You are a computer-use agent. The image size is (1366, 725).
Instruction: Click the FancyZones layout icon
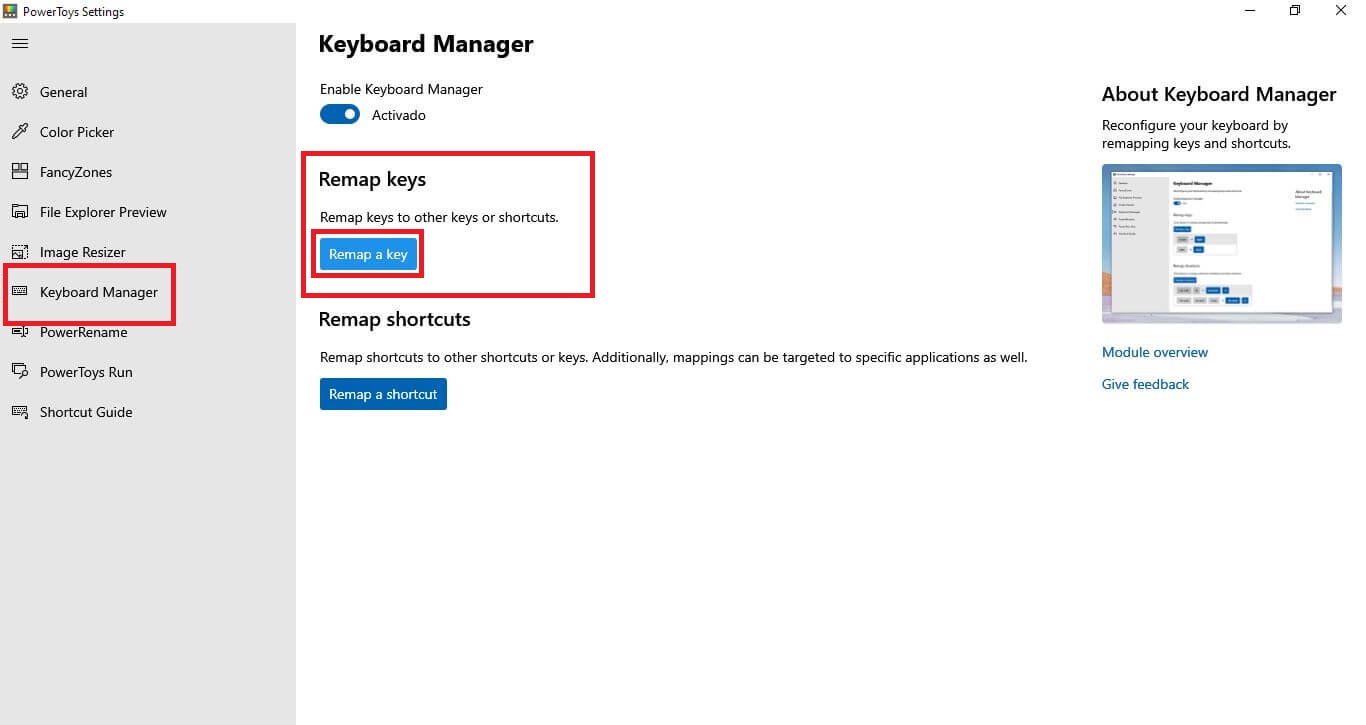pos(20,172)
